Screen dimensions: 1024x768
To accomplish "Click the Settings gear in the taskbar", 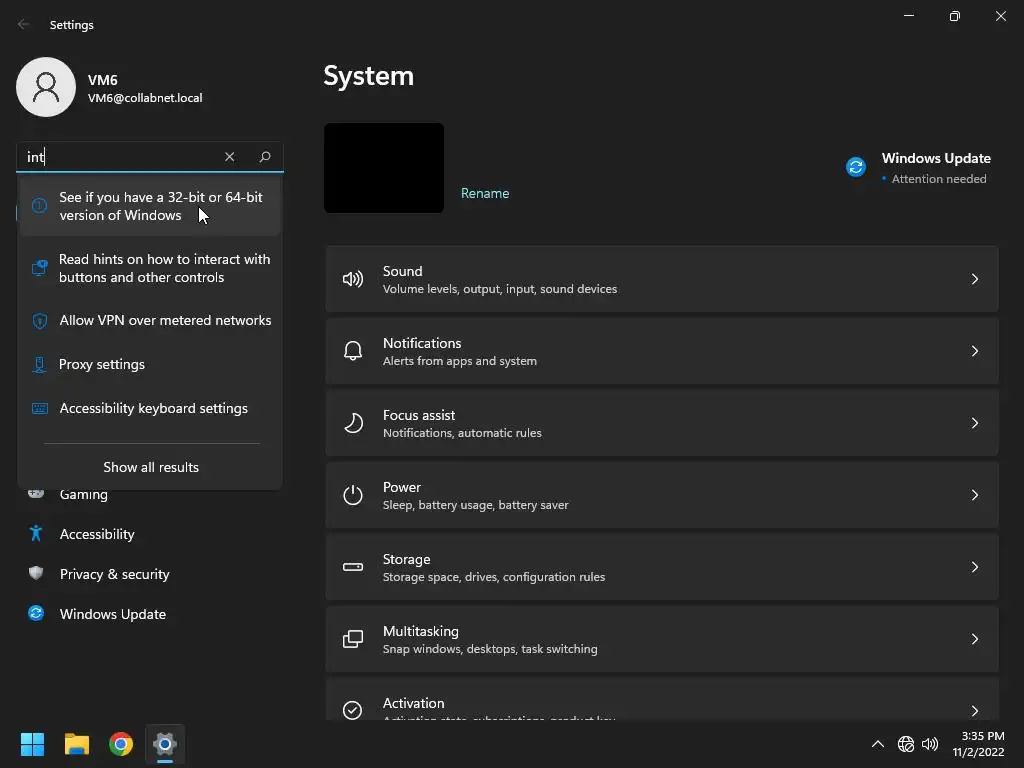I will pyautogui.click(x=165, y=744).
